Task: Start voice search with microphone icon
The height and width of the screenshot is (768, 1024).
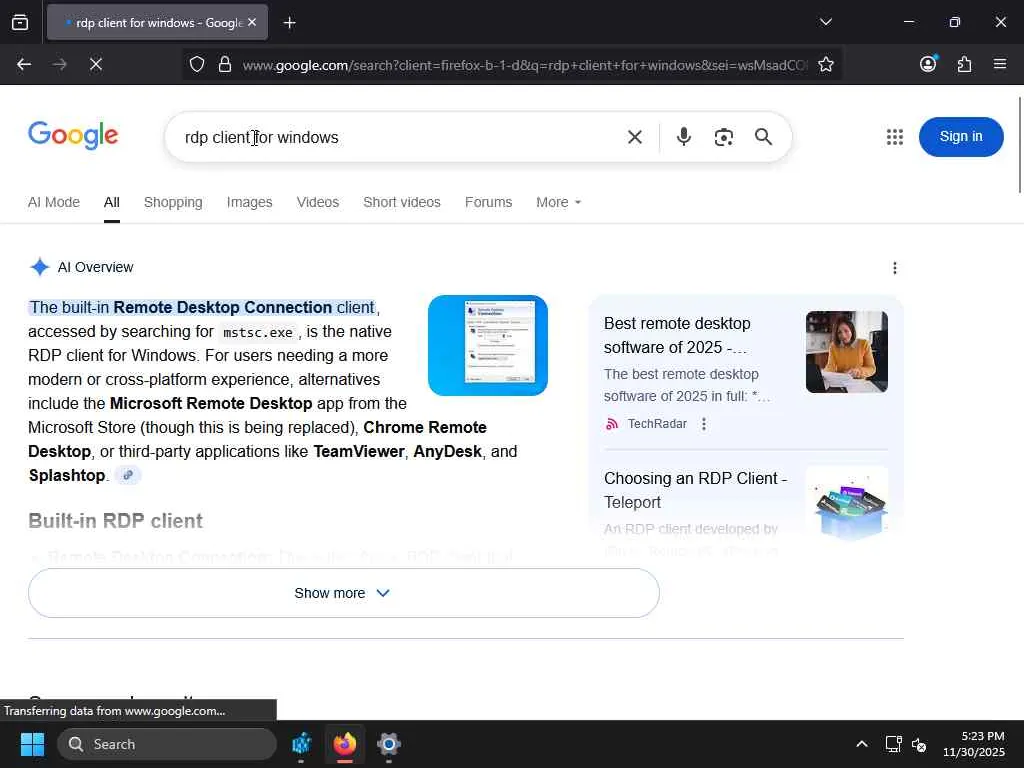Action: pyautogui.click(x=684, y=136)
